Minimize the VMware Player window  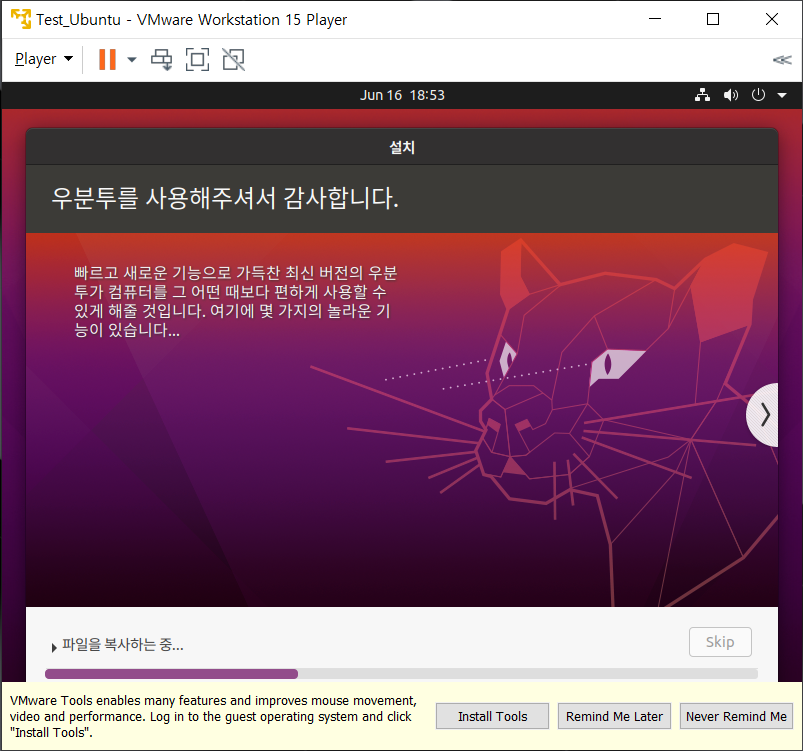[x=655, y=19]
